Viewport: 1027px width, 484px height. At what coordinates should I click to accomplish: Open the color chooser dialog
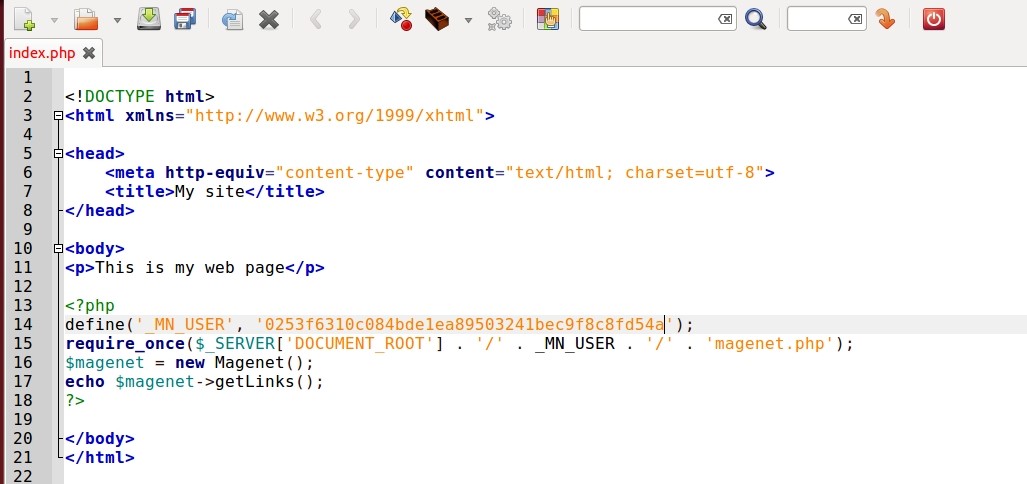tap(548, 19)
